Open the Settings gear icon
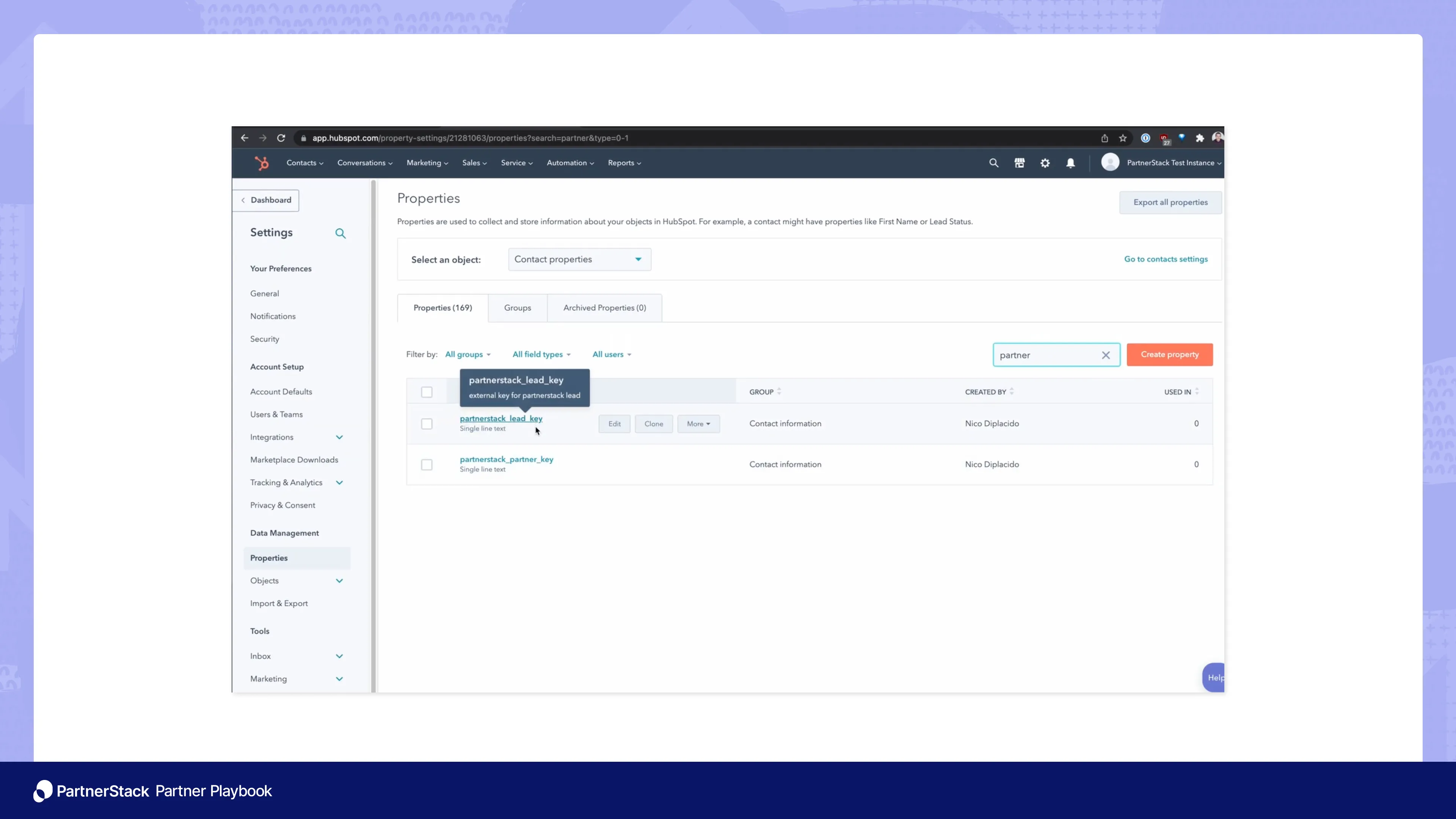 pyautogui.click(x=1045, y=163)
